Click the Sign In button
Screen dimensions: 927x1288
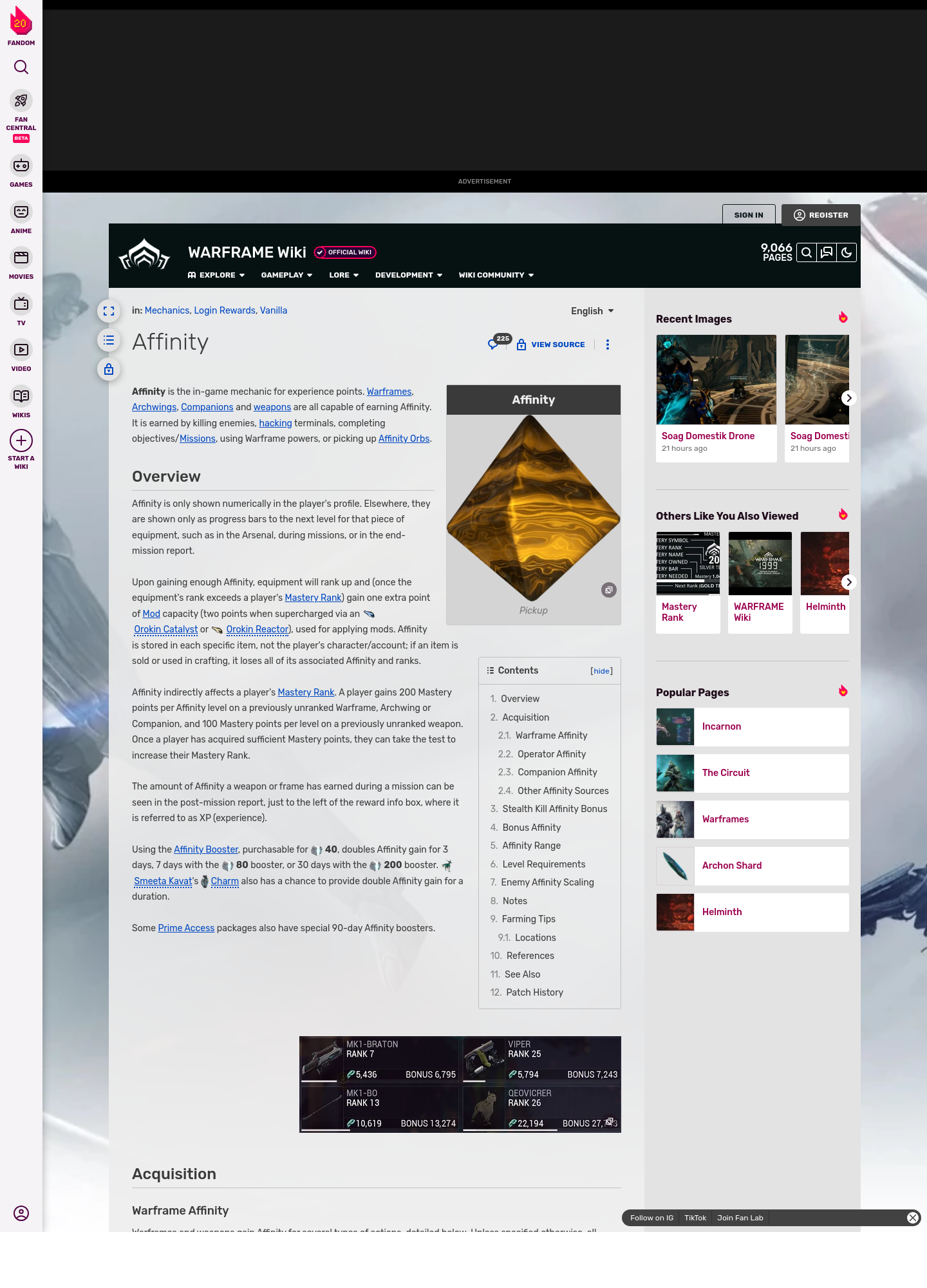[x=749, y=215]
